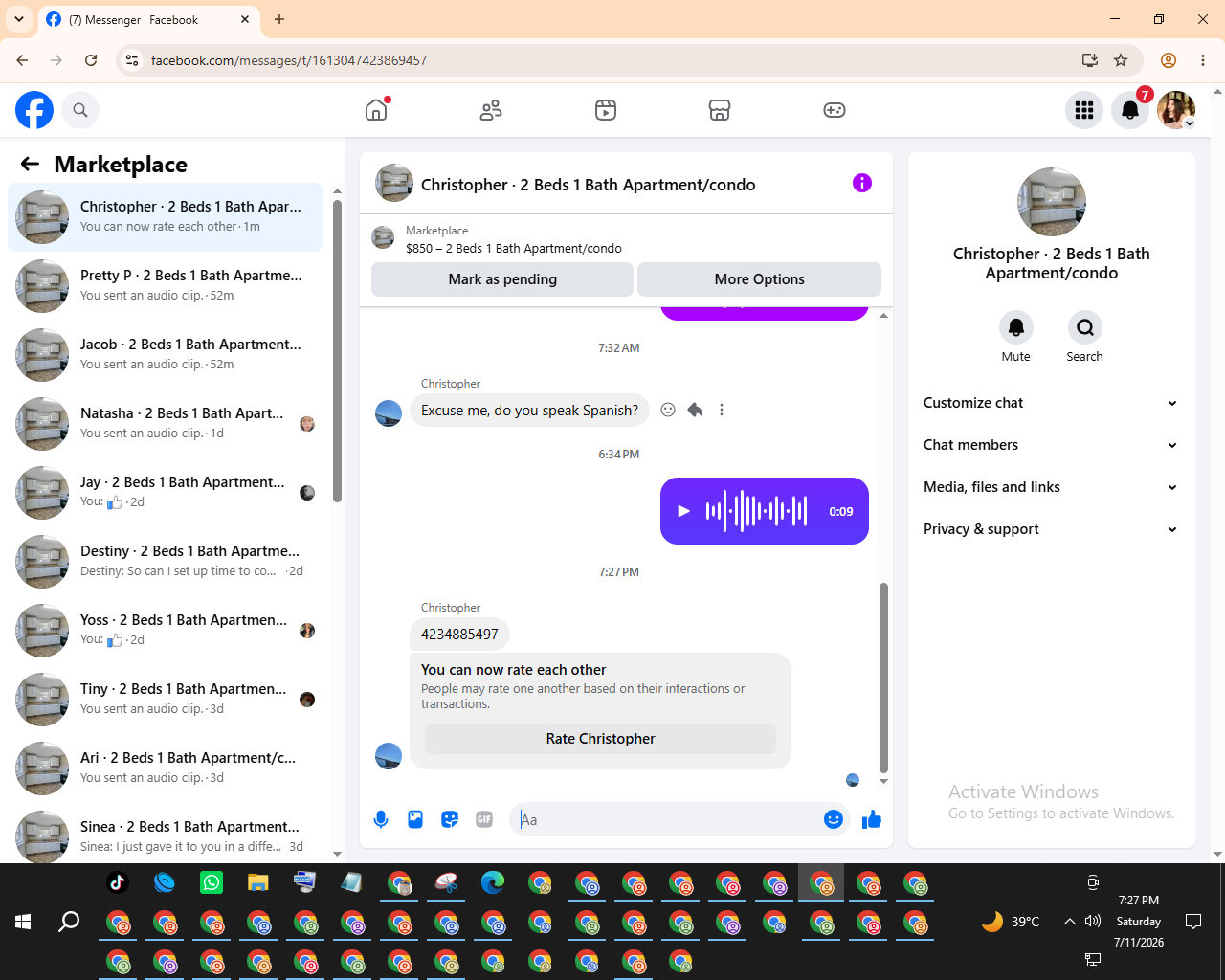Click More Options button

pos(759,279)
